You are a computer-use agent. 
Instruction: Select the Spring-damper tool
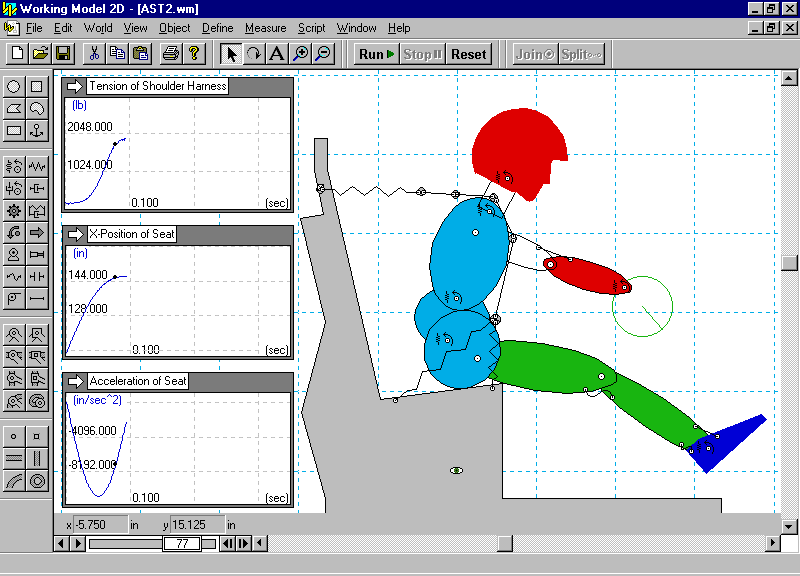coord(37,211)
